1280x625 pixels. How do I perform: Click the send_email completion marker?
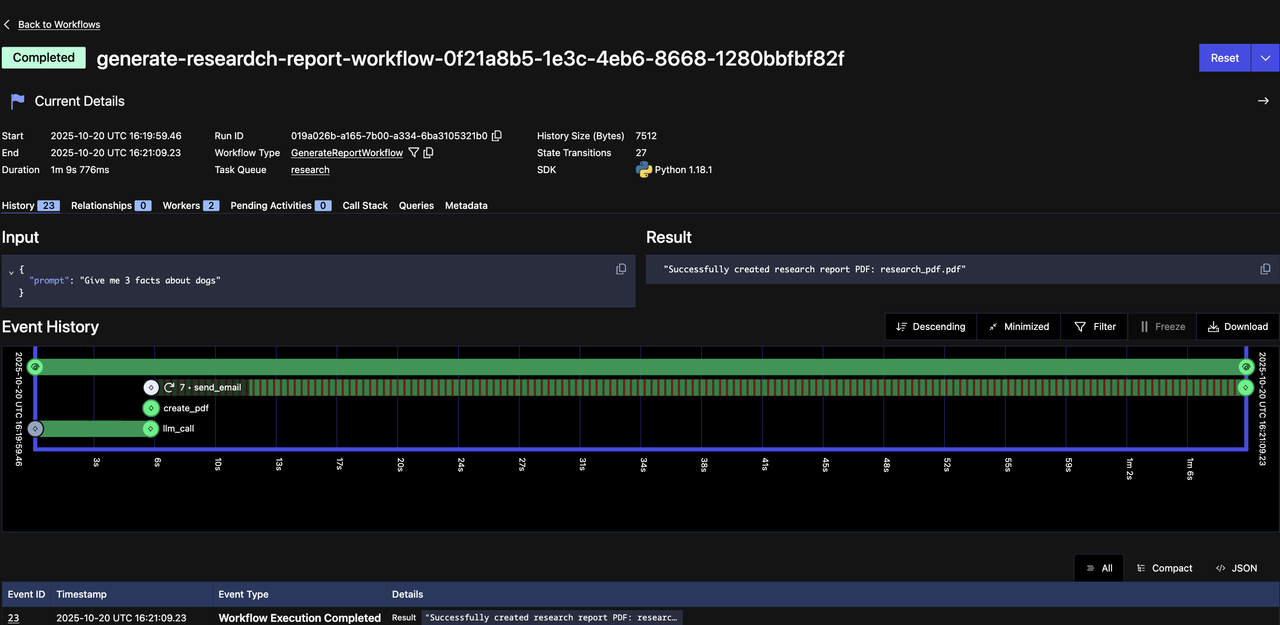(1246, 387)
